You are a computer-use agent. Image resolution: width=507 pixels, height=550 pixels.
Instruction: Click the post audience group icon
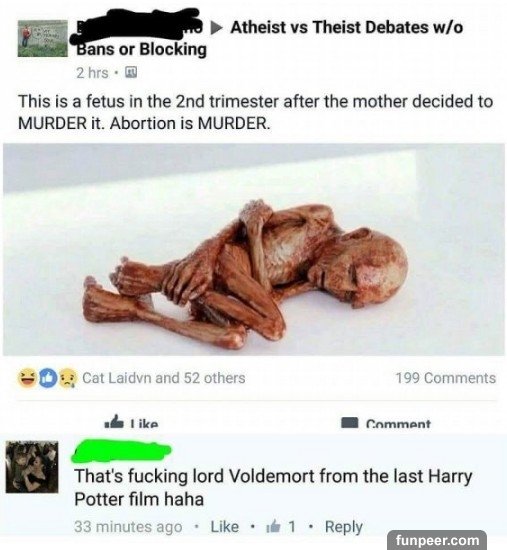click(x=132, y=73)
